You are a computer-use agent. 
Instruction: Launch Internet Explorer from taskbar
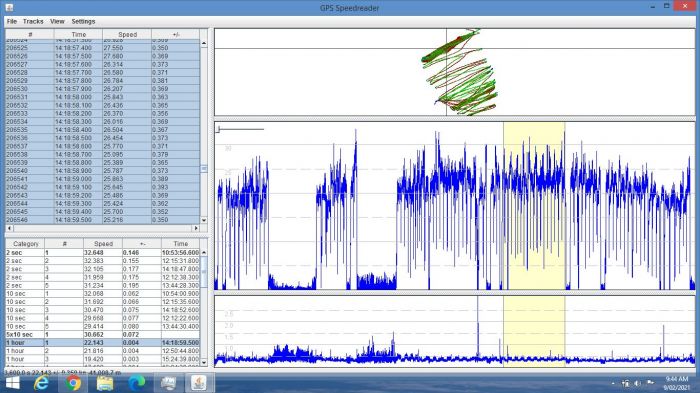pos(42,383)
